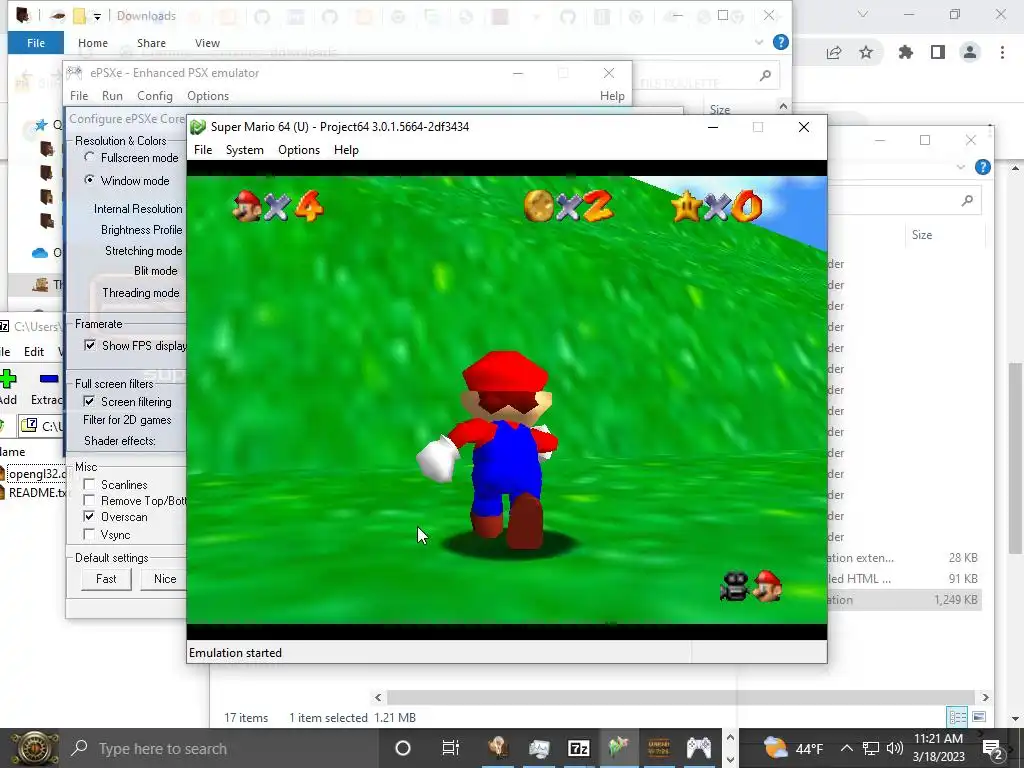Click horizontal scrollbar left arrow

(378, 697)
